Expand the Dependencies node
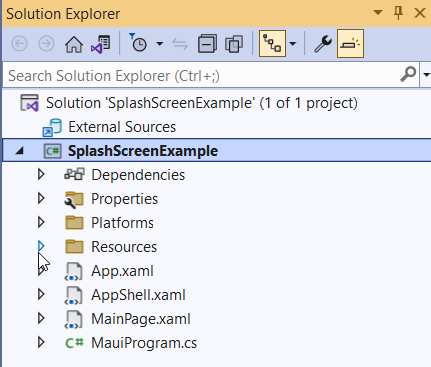 (x=41, y=174)
